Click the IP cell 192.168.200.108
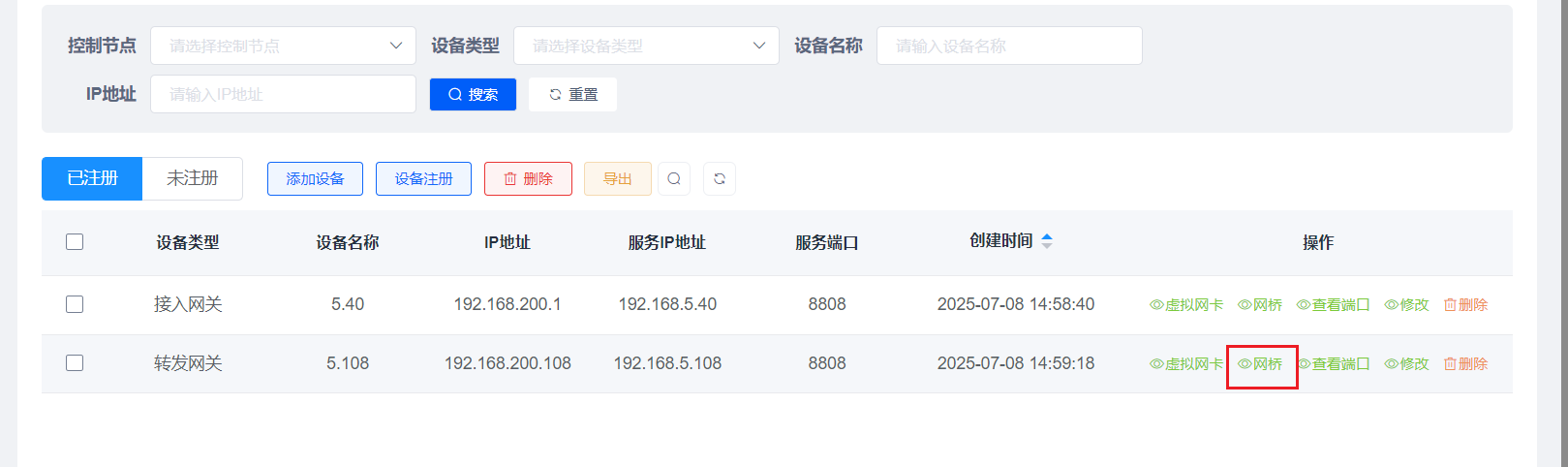Viewport: 1568px width, 467px height. [507, 363]
